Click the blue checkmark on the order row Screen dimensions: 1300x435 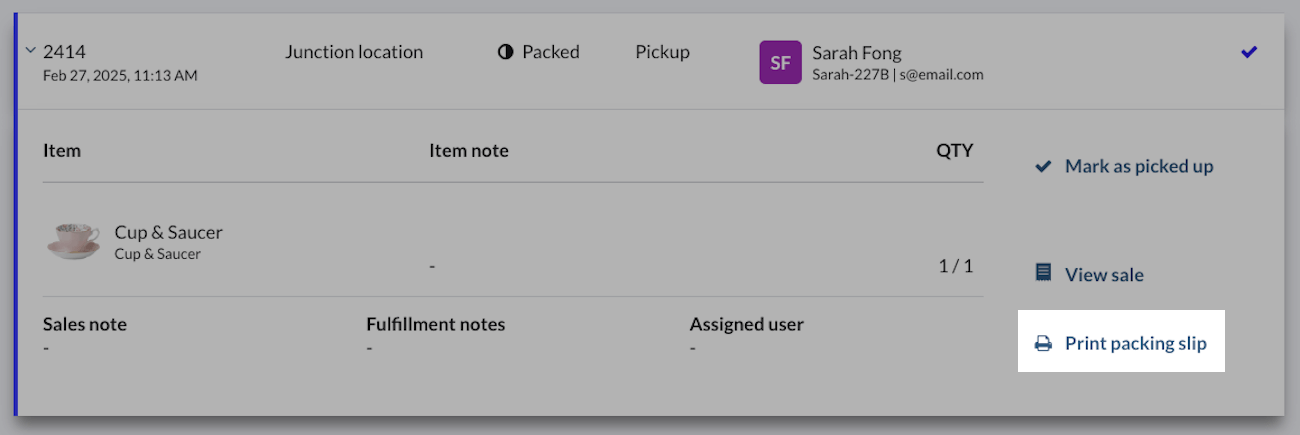(1249, 52)
